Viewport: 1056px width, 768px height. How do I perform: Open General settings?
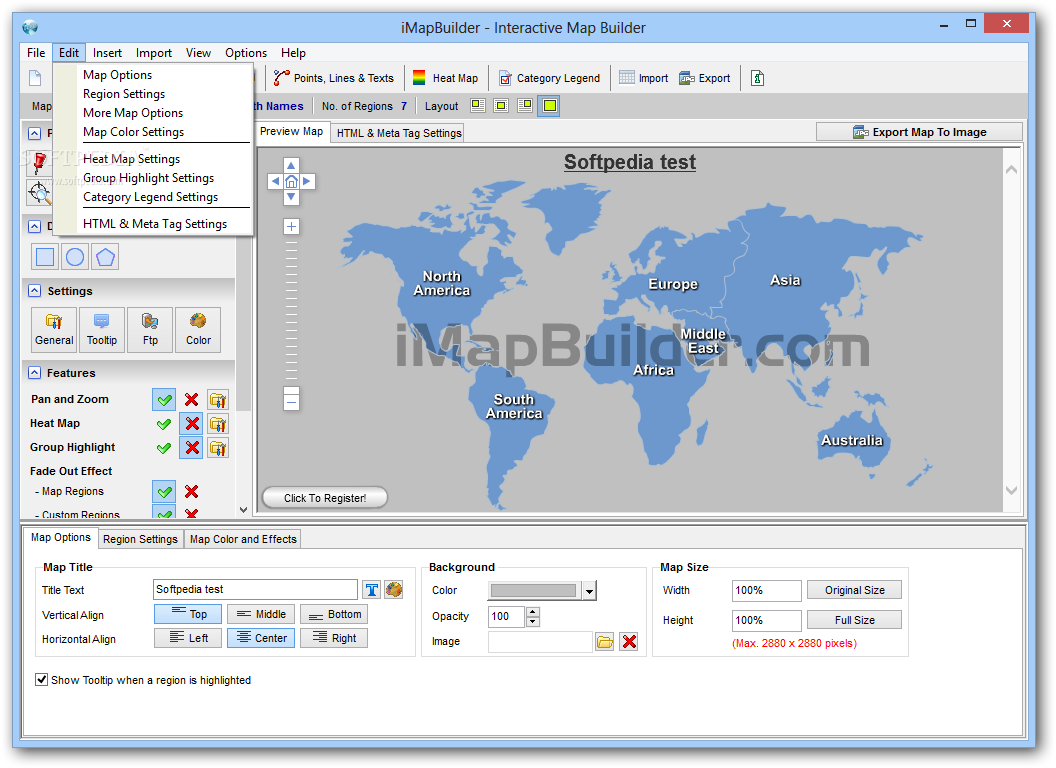pyautogui.click(x=54, y=329)
